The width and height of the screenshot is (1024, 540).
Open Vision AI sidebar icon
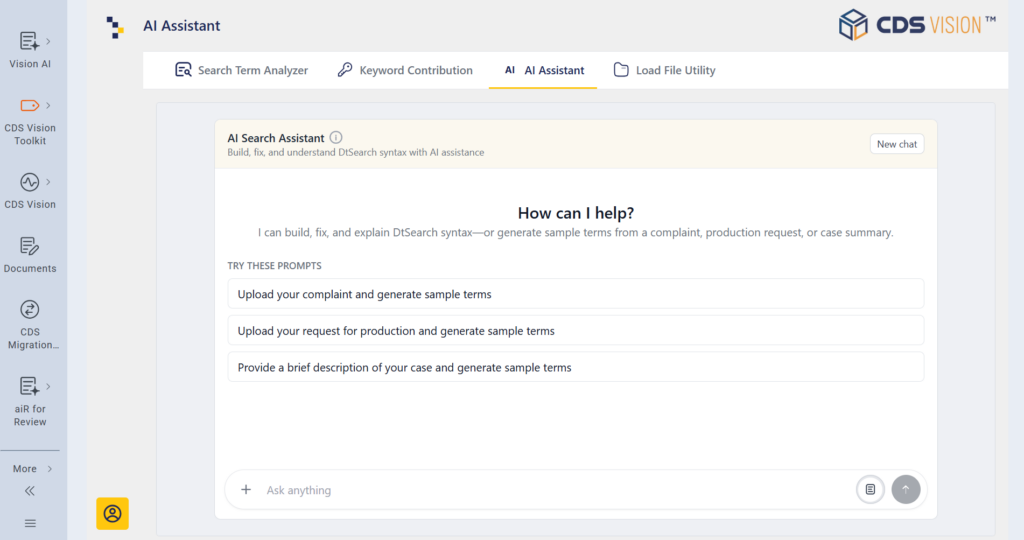pos(29,41)
